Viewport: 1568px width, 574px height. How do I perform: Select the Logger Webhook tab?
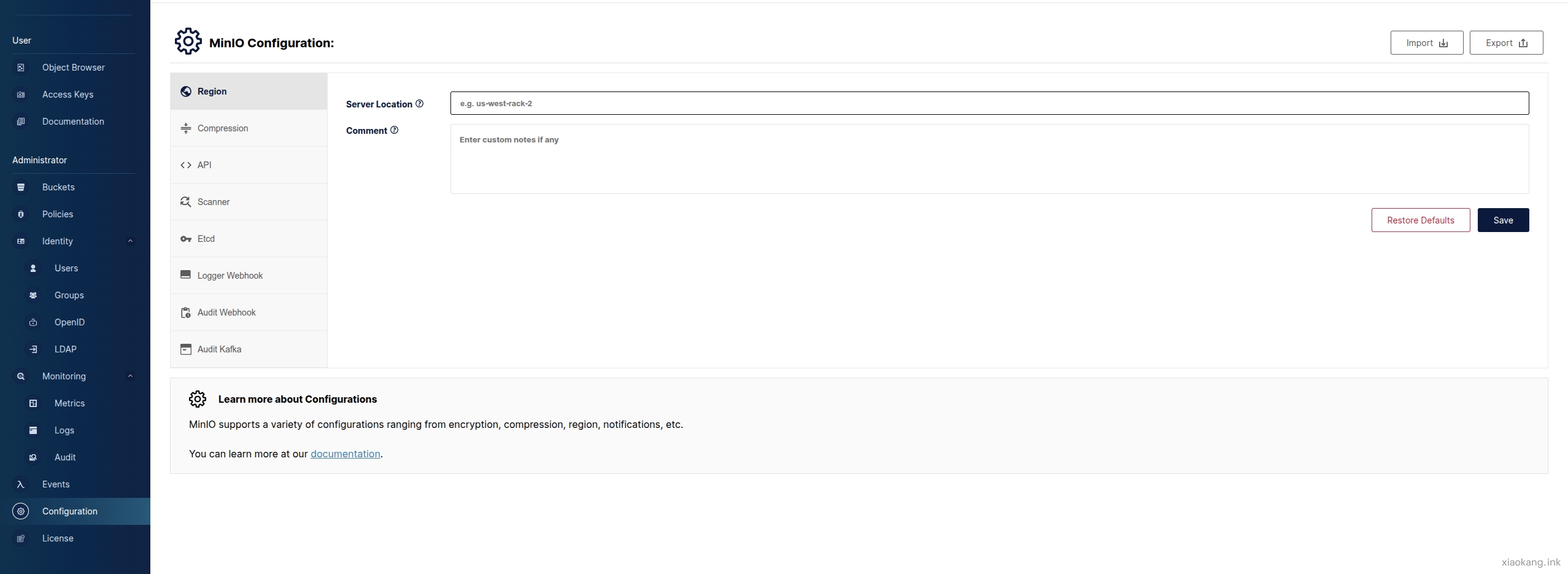(249, 276)
